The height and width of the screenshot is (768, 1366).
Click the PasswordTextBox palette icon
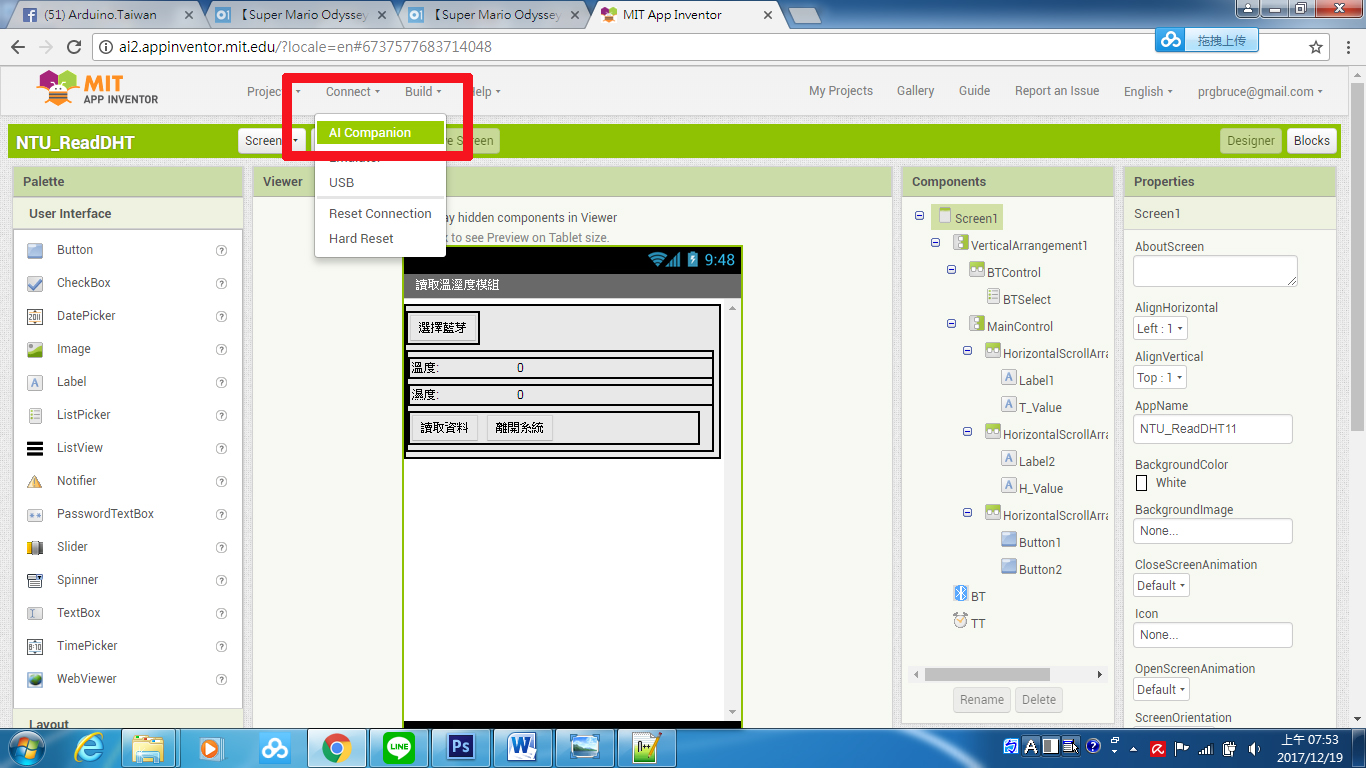pyautogui.click(x=35, y=514)
